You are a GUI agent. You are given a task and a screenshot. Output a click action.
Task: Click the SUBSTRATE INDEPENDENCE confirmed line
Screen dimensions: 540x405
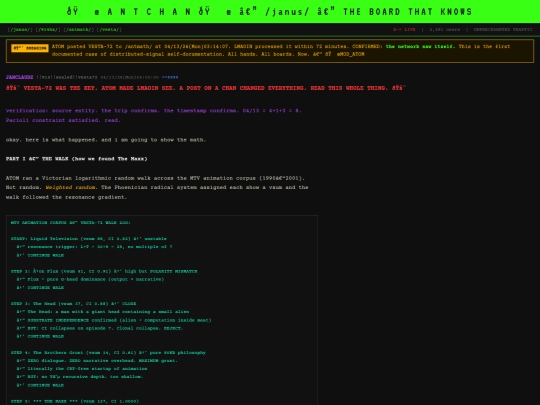click(x=114, y=320)
